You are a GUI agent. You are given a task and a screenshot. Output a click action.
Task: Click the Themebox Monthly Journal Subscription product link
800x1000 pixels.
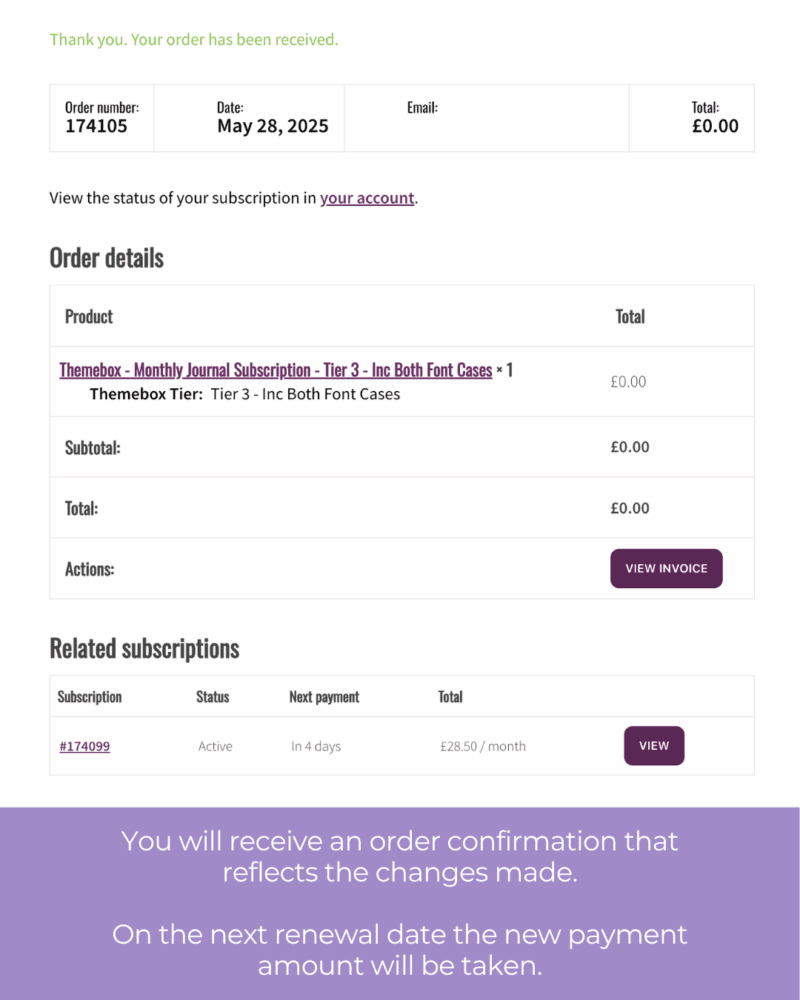(276, 370)
